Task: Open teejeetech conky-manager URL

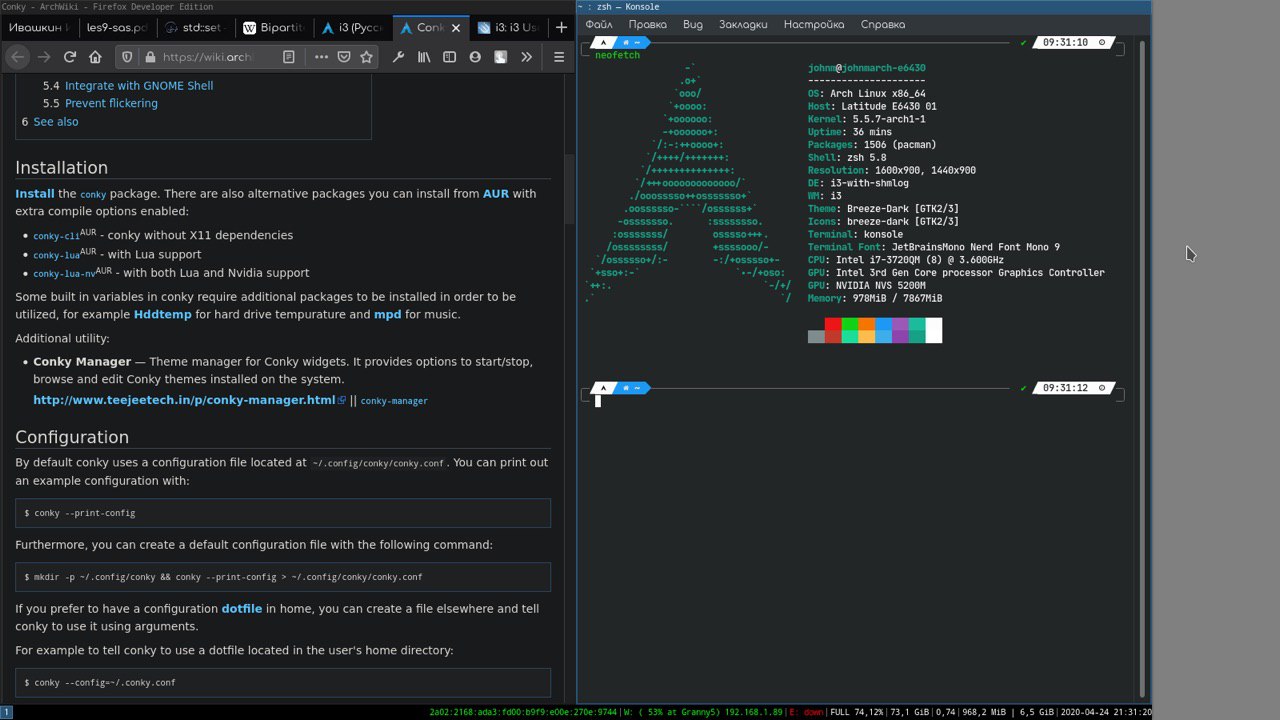Action: pyautogui.click(x=189, y=400)
